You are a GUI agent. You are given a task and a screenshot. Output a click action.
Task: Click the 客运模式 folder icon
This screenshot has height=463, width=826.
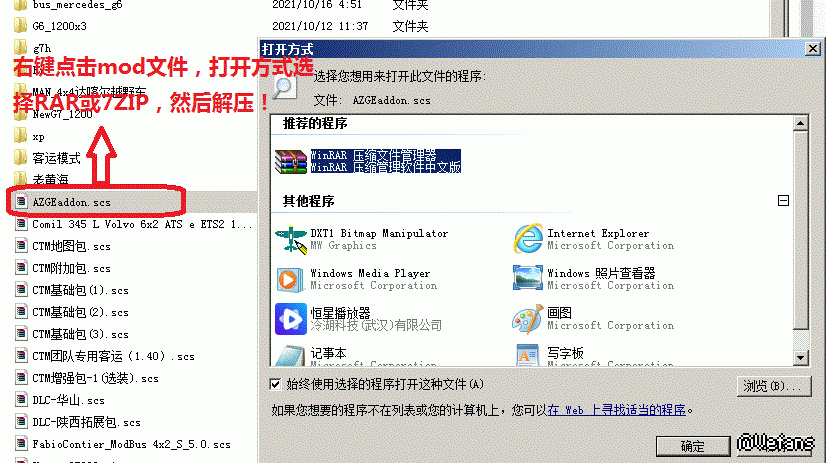coord(21,157)
